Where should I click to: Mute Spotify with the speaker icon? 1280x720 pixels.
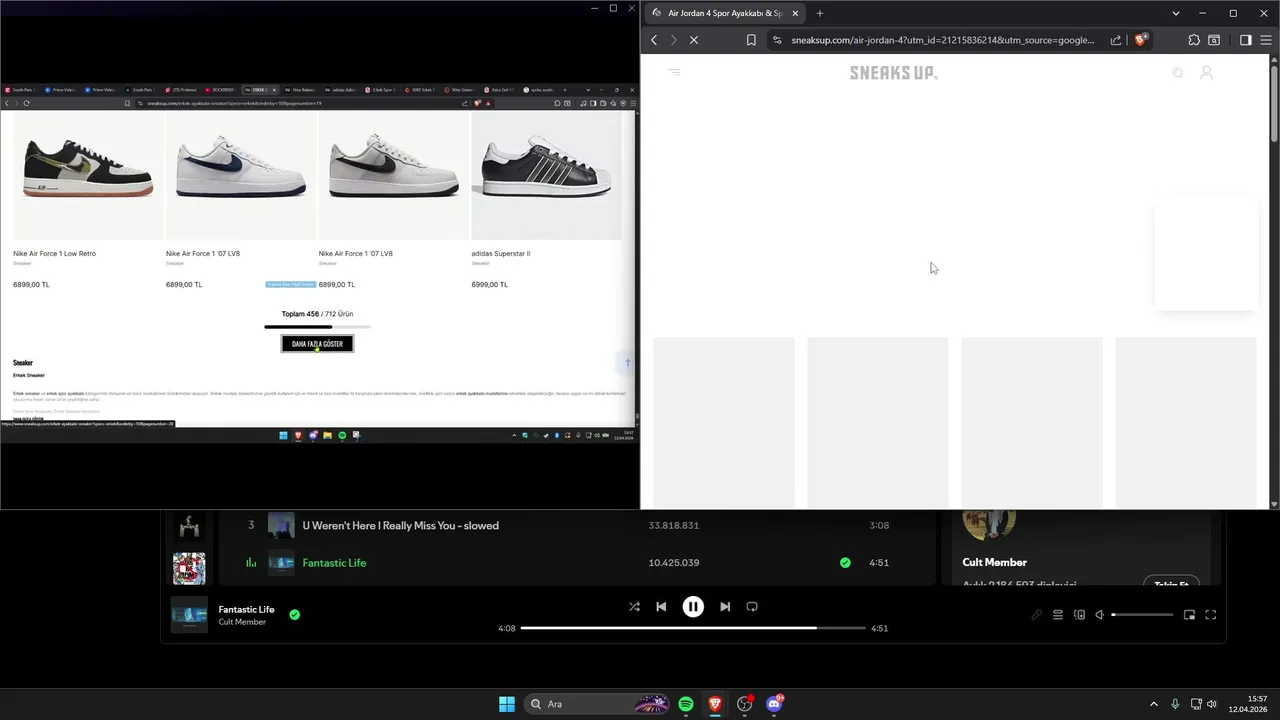tap(1099, 615)
